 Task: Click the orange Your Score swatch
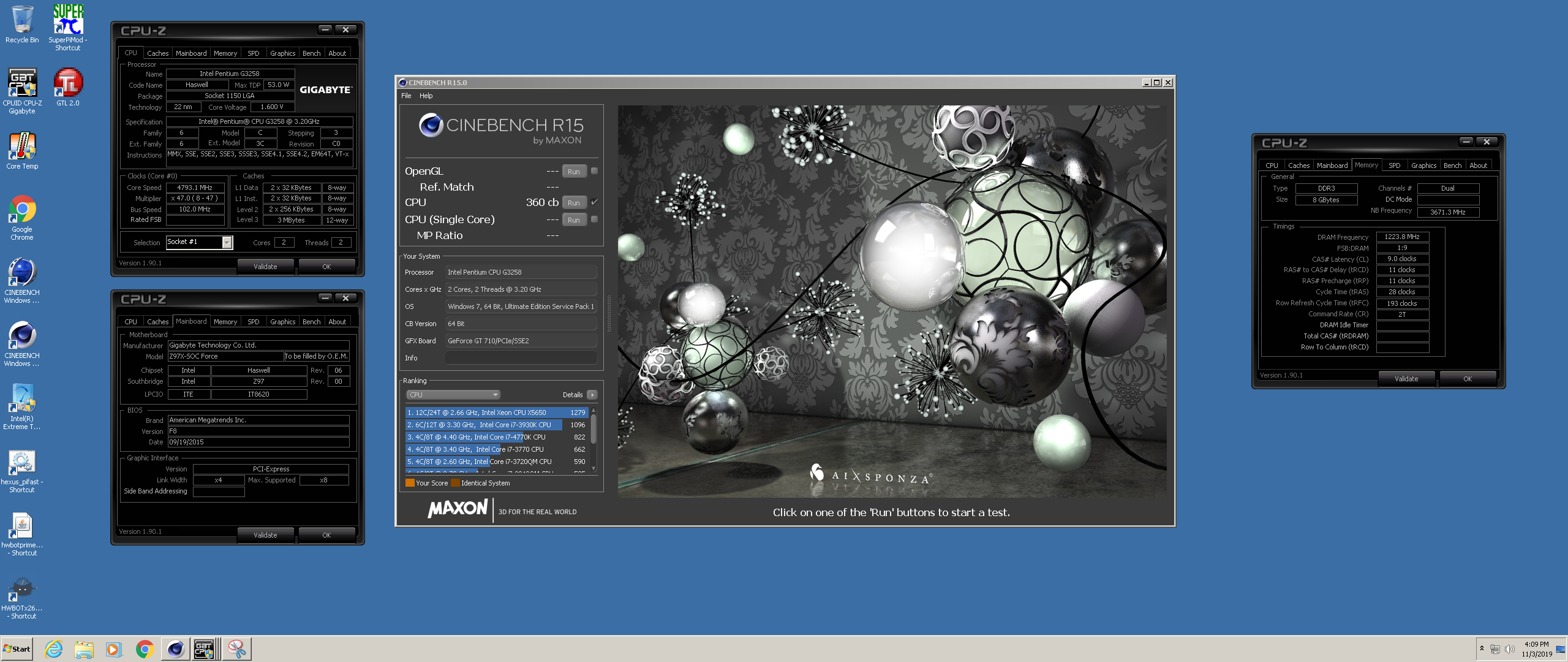[410, 483]
